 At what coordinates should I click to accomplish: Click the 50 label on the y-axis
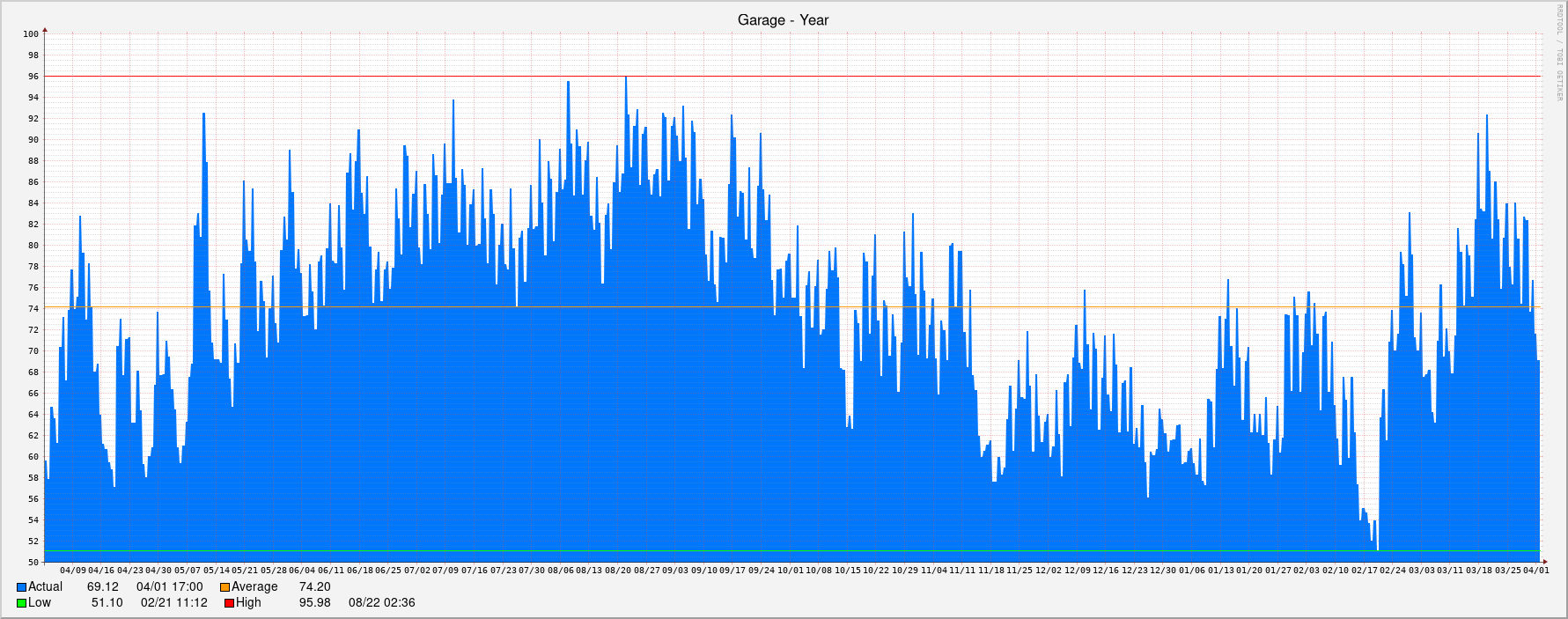[x=33, y=563]
